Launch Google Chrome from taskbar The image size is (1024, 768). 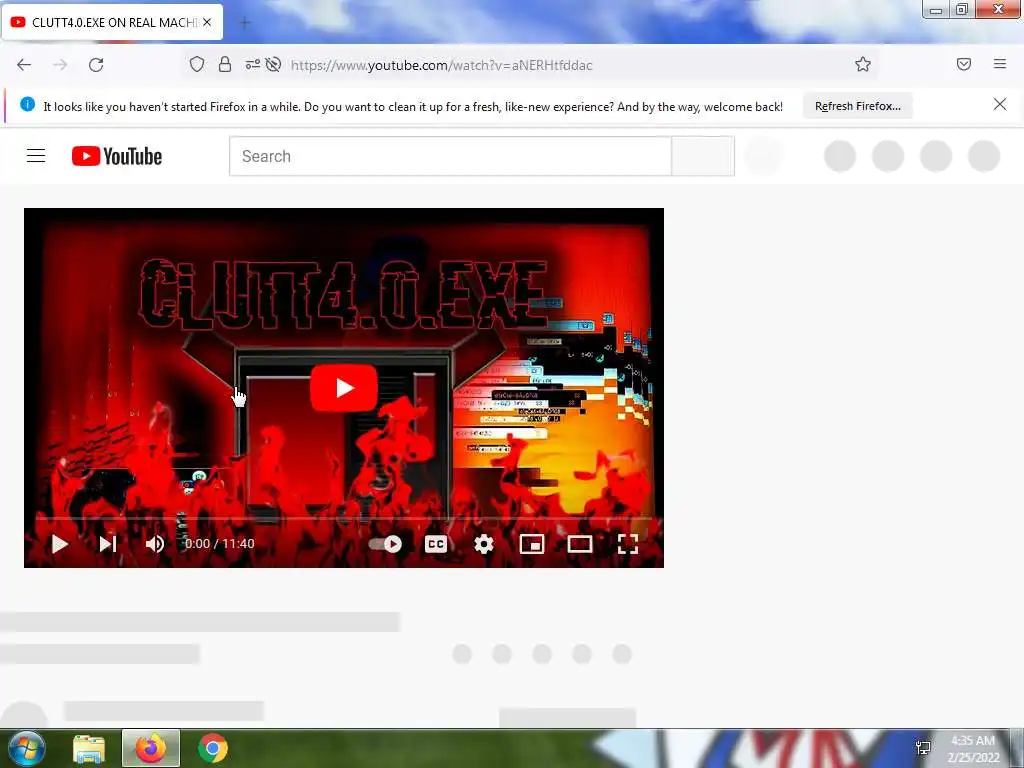point(213,748)
